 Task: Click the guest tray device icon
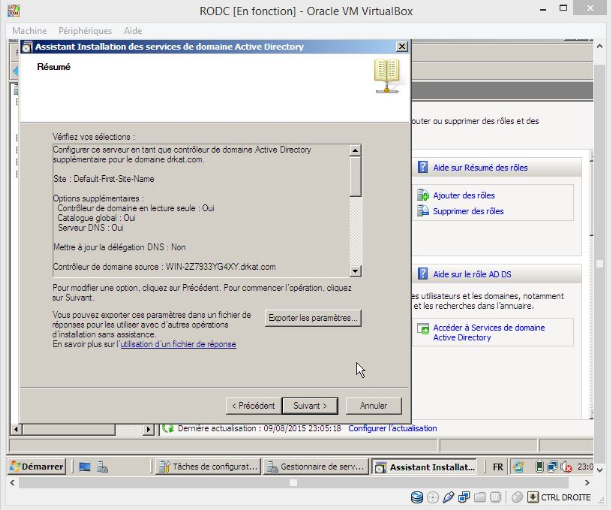pyautogui.click(x=539, y=467)
